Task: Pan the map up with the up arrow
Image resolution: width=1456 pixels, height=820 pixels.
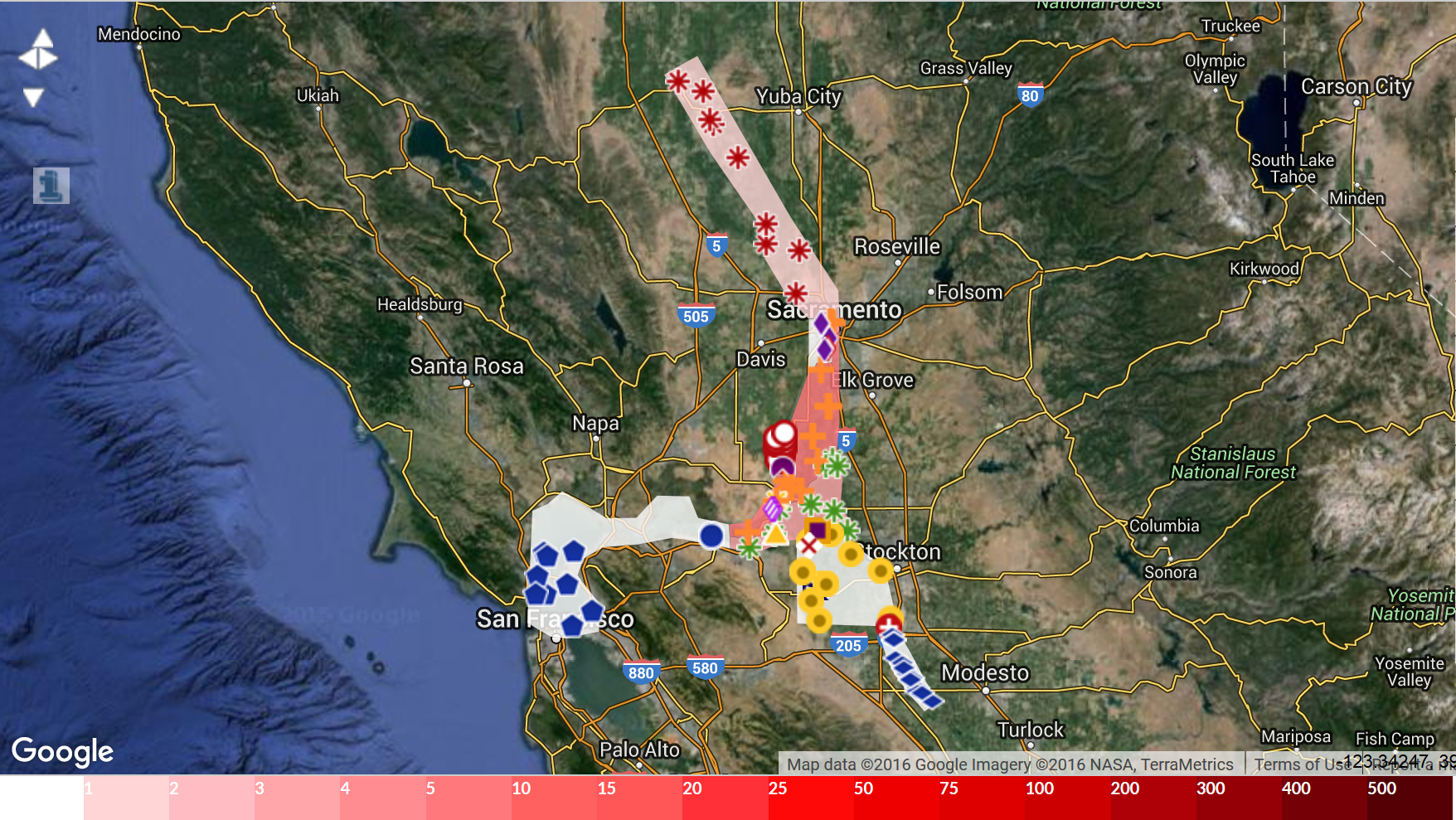Action: (43, 38)
